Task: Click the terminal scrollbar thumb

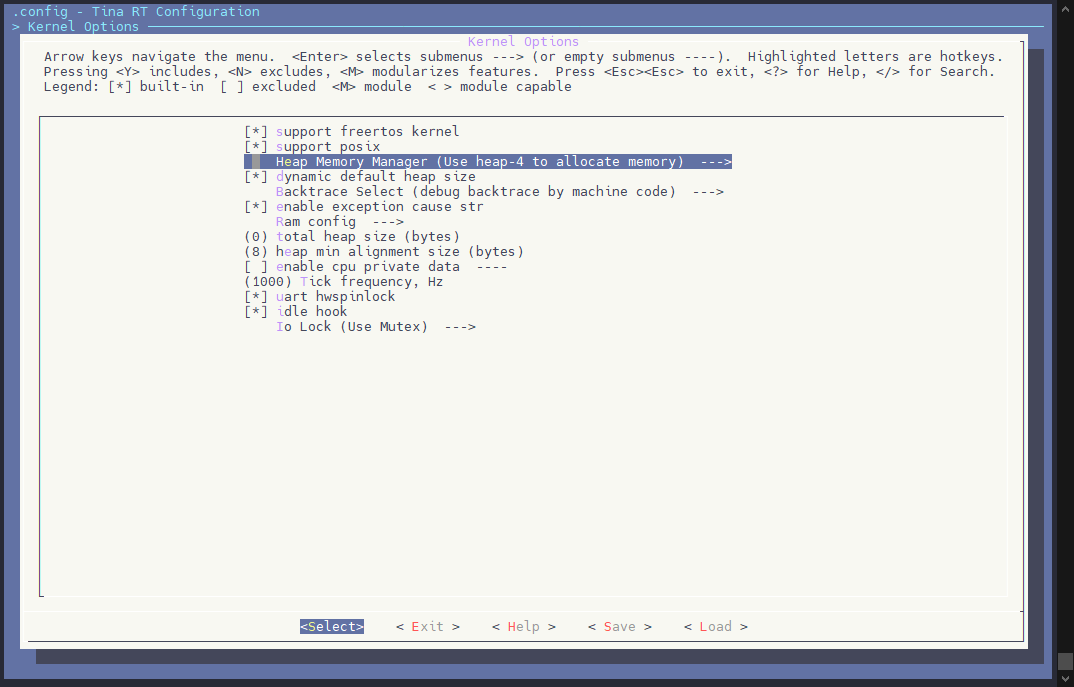Action: (x=1065, y=661)
